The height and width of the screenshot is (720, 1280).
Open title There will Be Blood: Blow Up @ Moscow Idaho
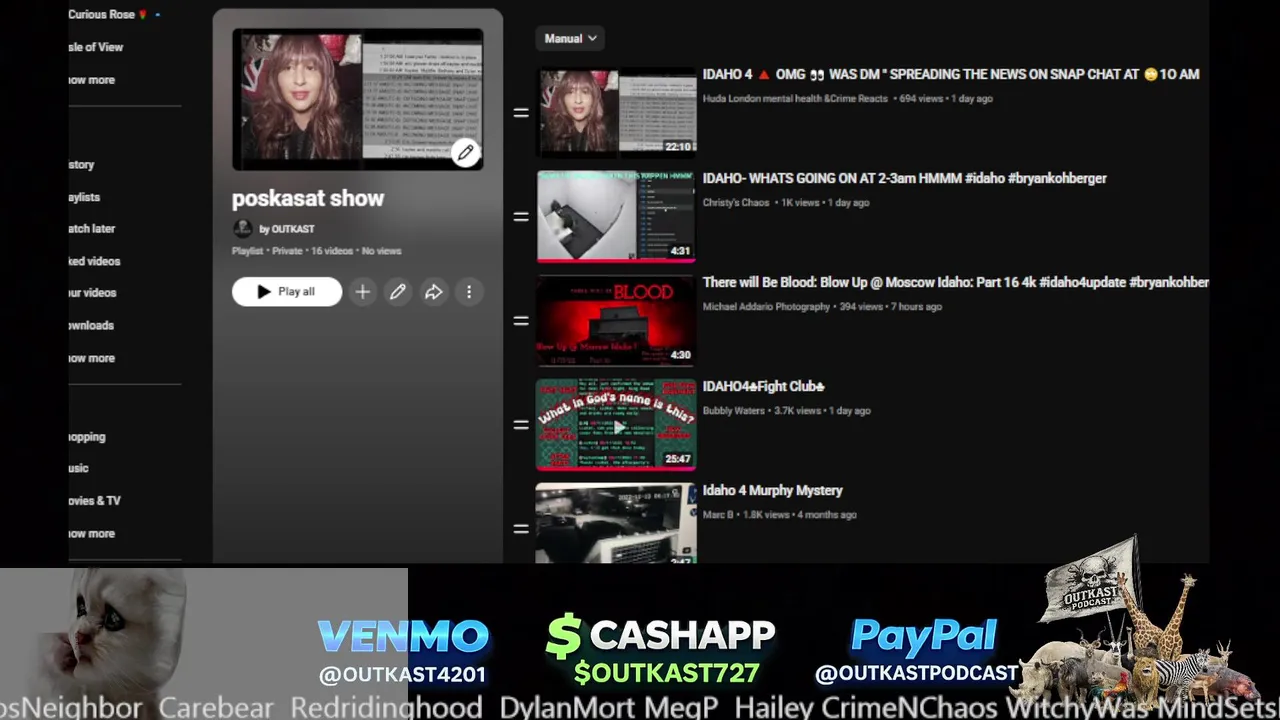[956, 282]
